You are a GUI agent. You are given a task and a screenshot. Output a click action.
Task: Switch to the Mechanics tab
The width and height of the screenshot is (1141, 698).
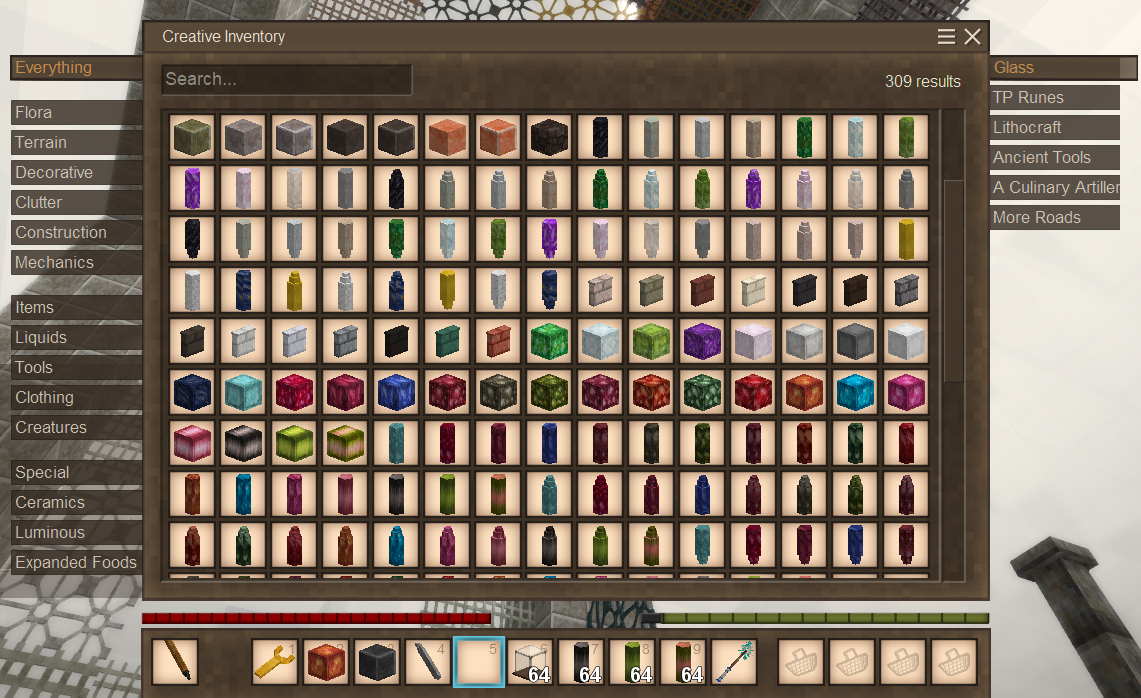click(x=76, y=263)
